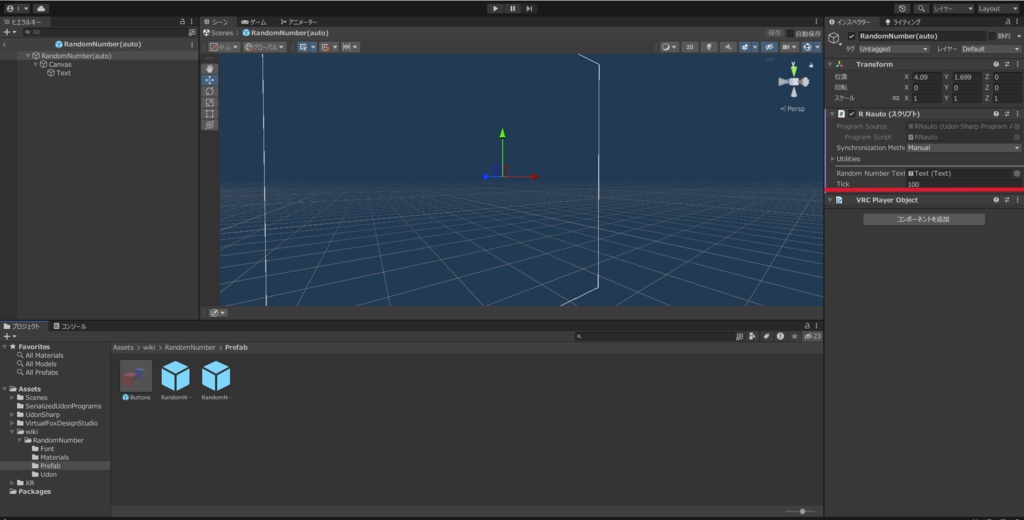Click the Step frame button

(x=530, y=8)
